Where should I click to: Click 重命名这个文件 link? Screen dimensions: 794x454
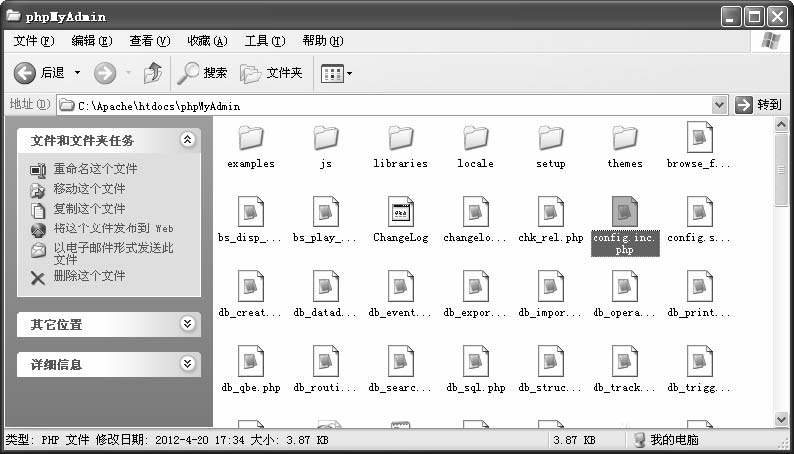tap(95, 169)
